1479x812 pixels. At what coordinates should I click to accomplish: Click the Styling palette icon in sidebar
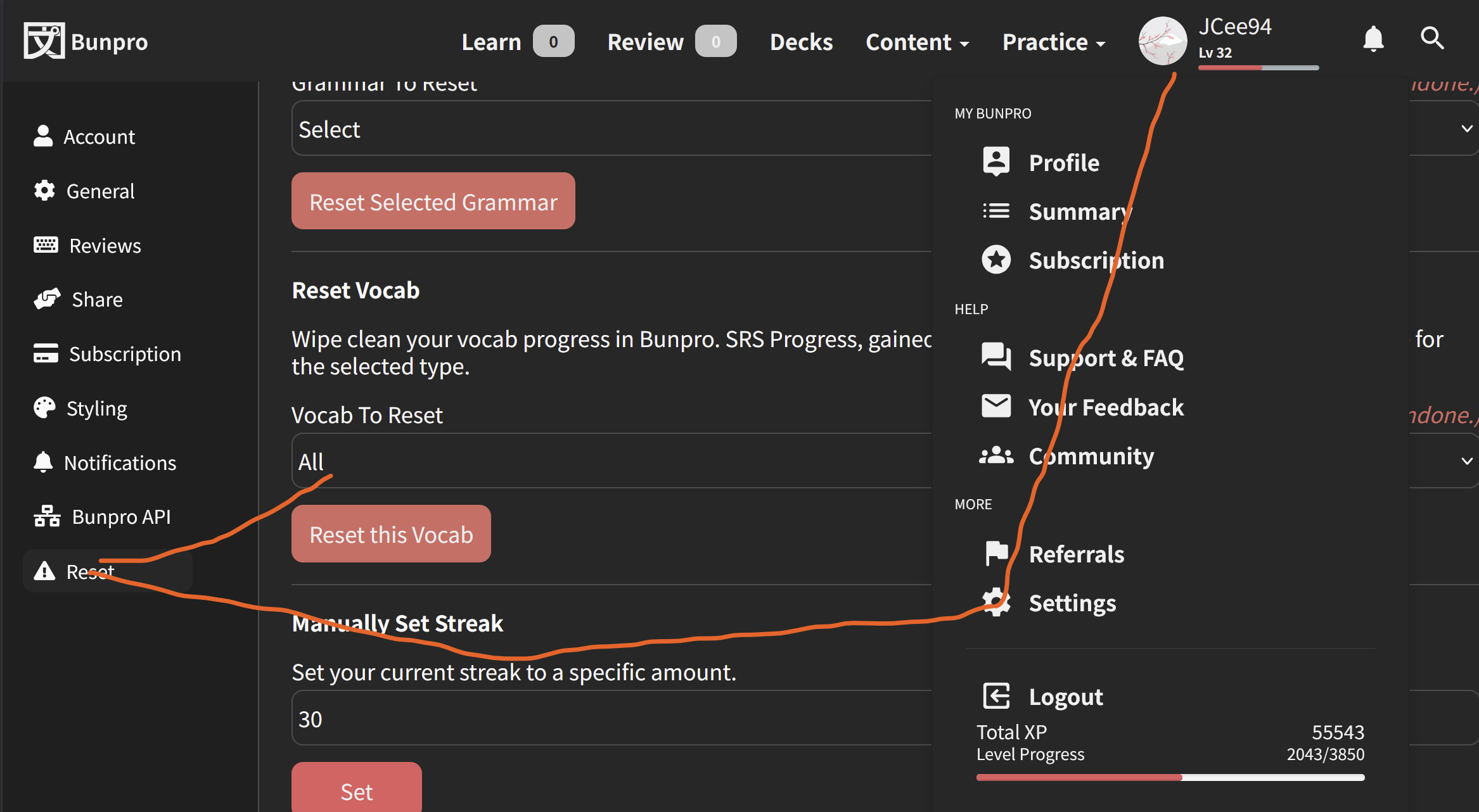(x=44, y=408)
